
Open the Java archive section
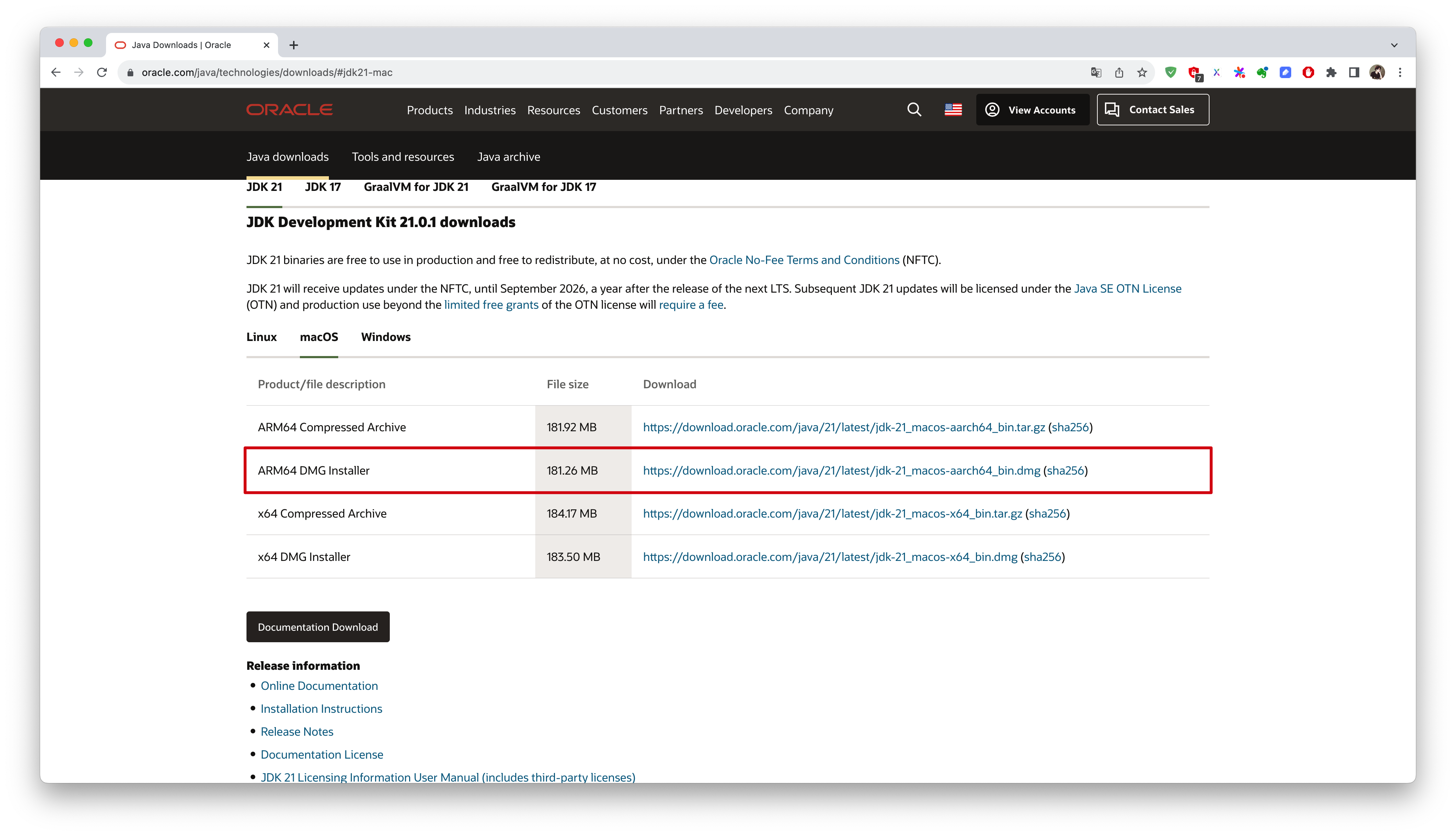[x=509, y=157]
